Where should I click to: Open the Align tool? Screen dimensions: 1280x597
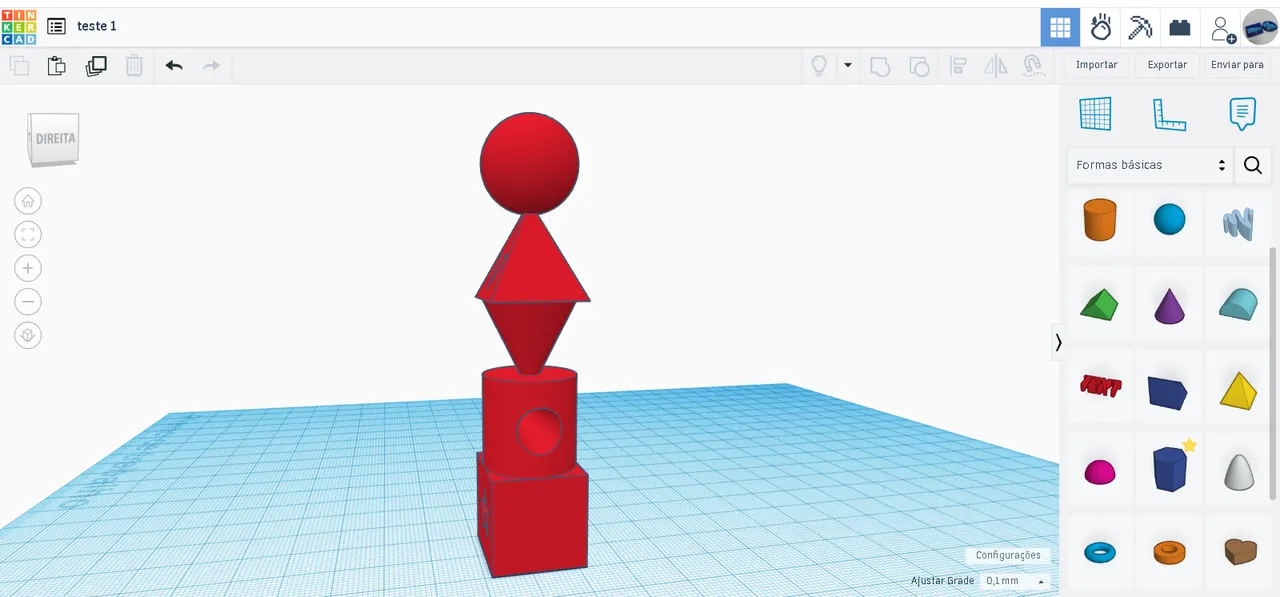[x=958, y=65]
